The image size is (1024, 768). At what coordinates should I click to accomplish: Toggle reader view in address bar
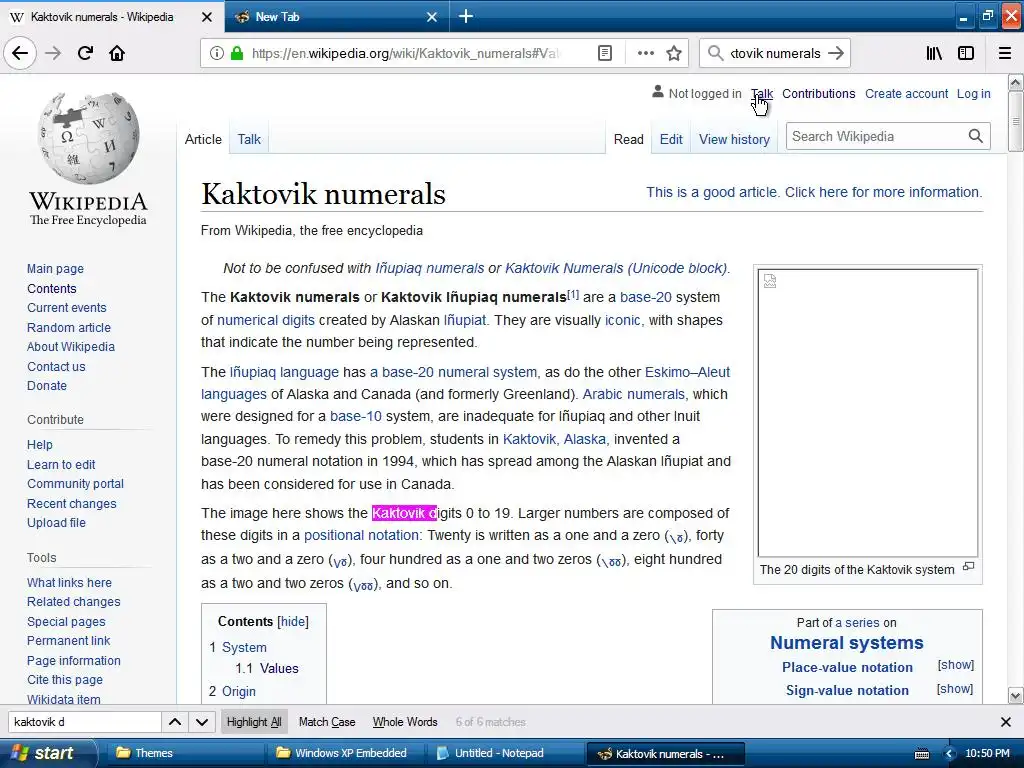605,53
